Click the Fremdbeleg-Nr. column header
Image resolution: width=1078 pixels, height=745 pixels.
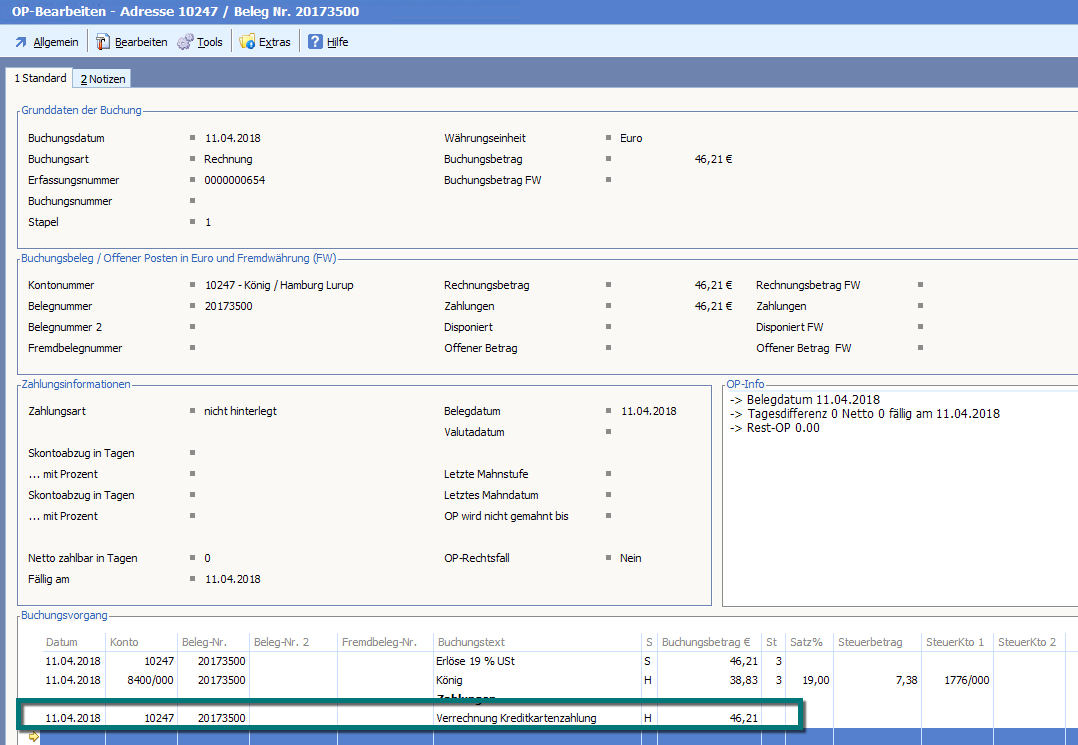379,642
